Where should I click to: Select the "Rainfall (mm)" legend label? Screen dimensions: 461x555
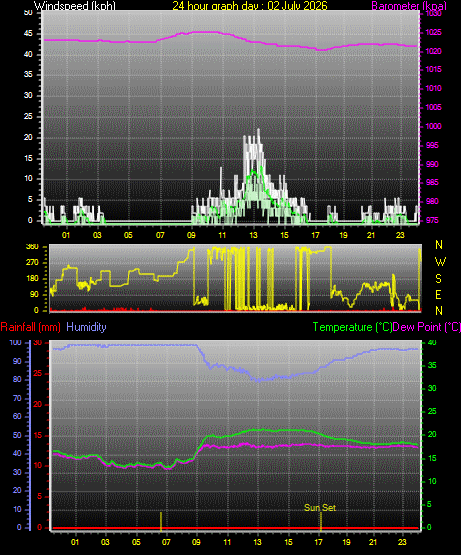point(30,327)
